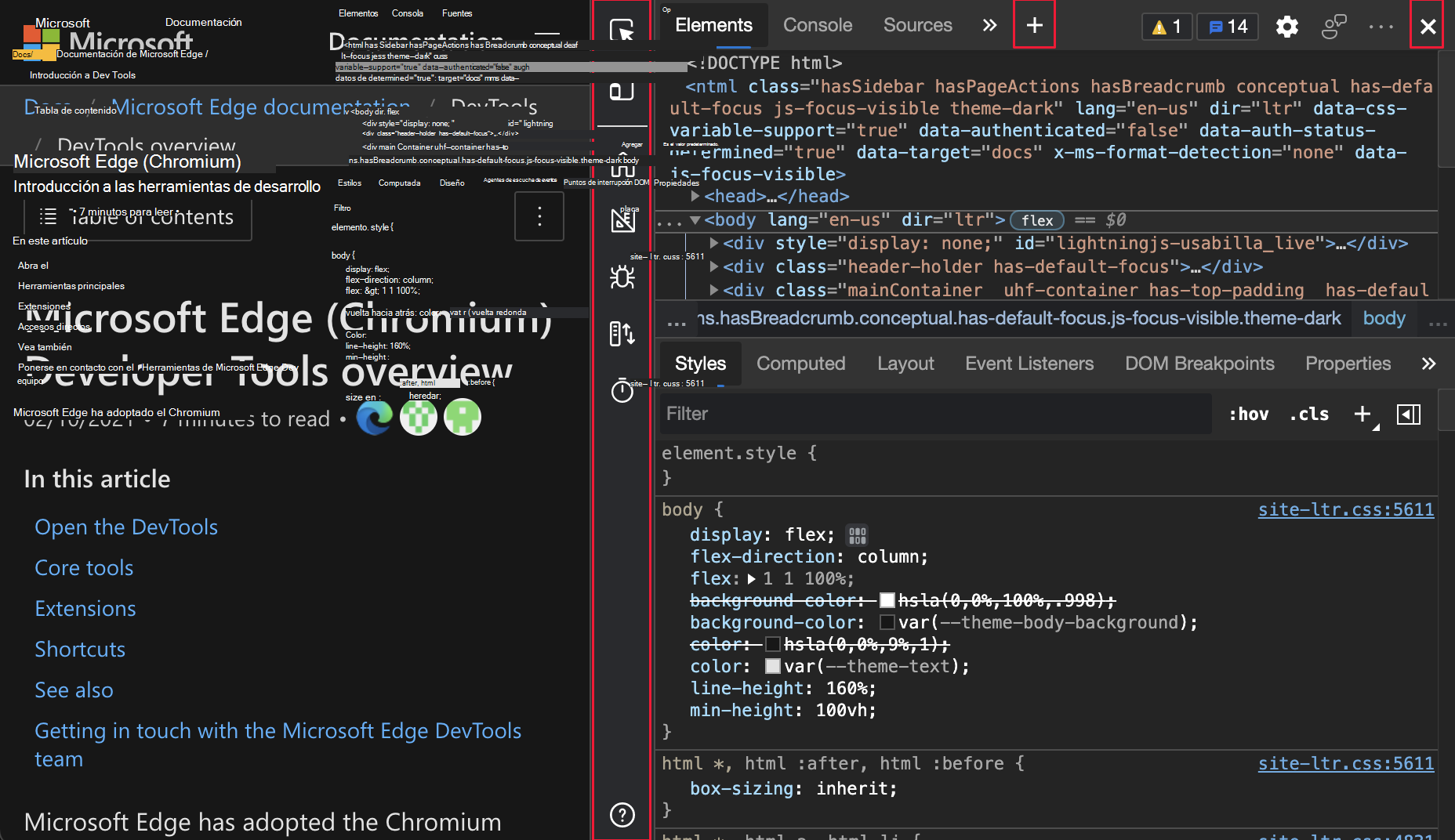Viewport: 1455px width, 840px height.
Task: Click the Edge browser logo contributor icon
Action: coord(375,418)
